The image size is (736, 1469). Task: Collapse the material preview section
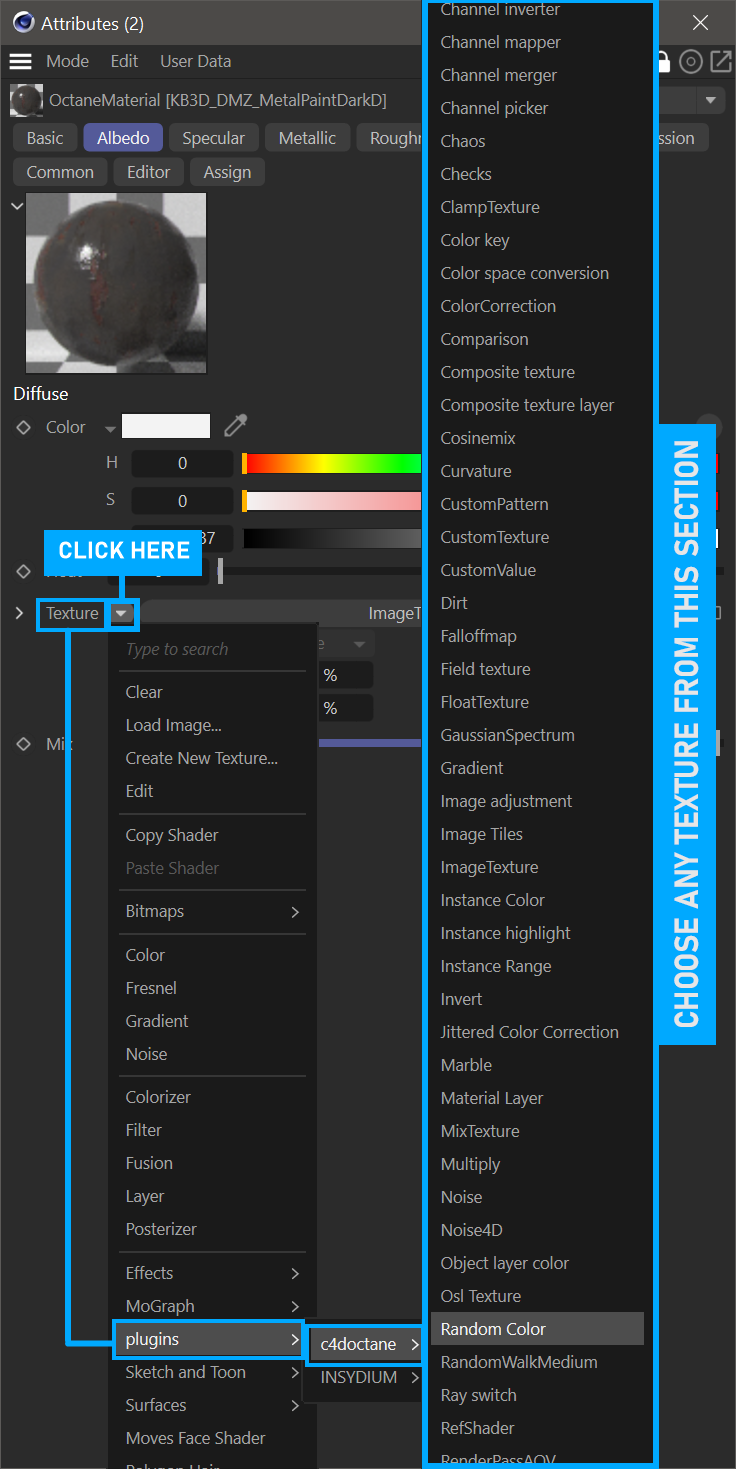point(16,206)
